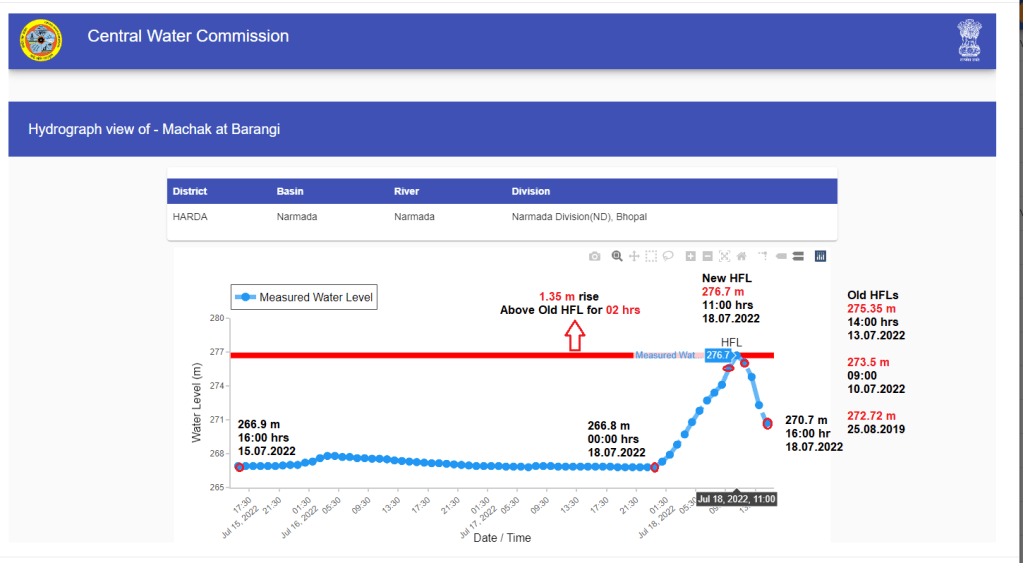Click the peak 276.7 data point
The image size is (1023, 563).
point(737,355)
